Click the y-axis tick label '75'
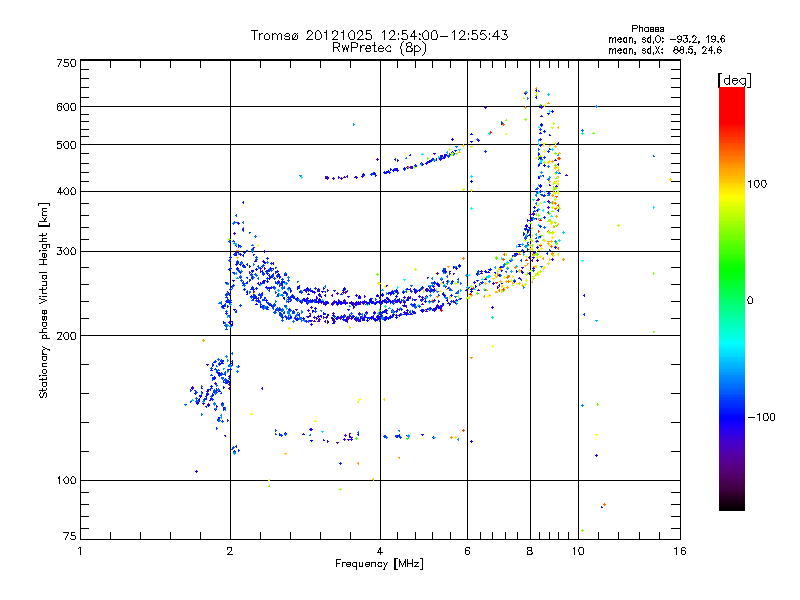The width and height of the screenshot is (800, 600). [70, 536]
